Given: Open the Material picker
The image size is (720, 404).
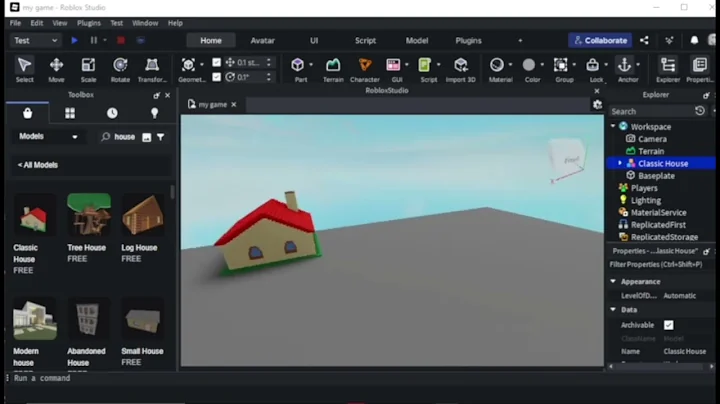Looking at the screenshot, I should (x=497, y=70).
